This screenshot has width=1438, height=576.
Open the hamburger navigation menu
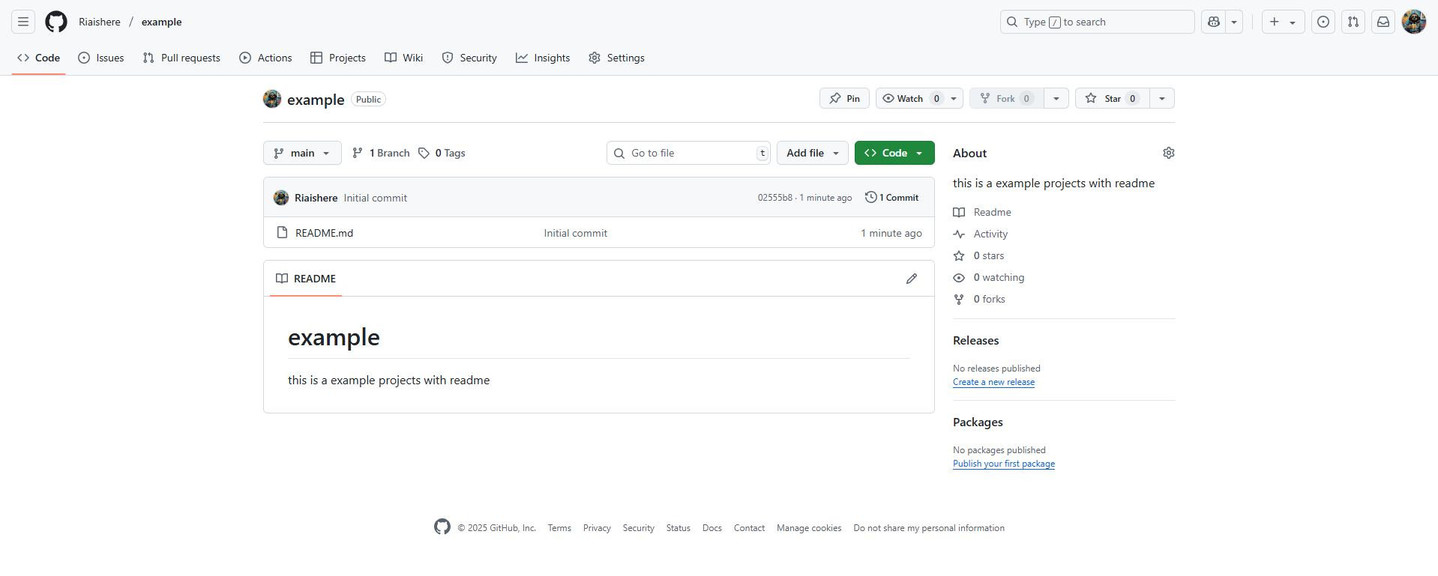pyautogui.click(x=23, y=22)
